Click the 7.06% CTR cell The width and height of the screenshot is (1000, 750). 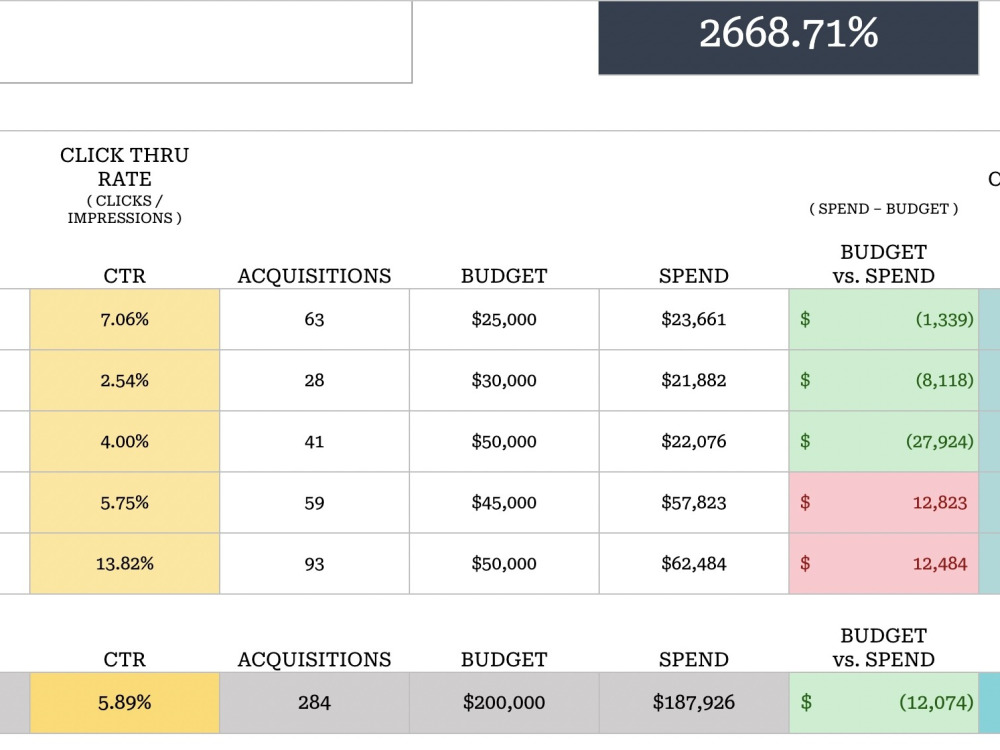[x=125, y=319]
